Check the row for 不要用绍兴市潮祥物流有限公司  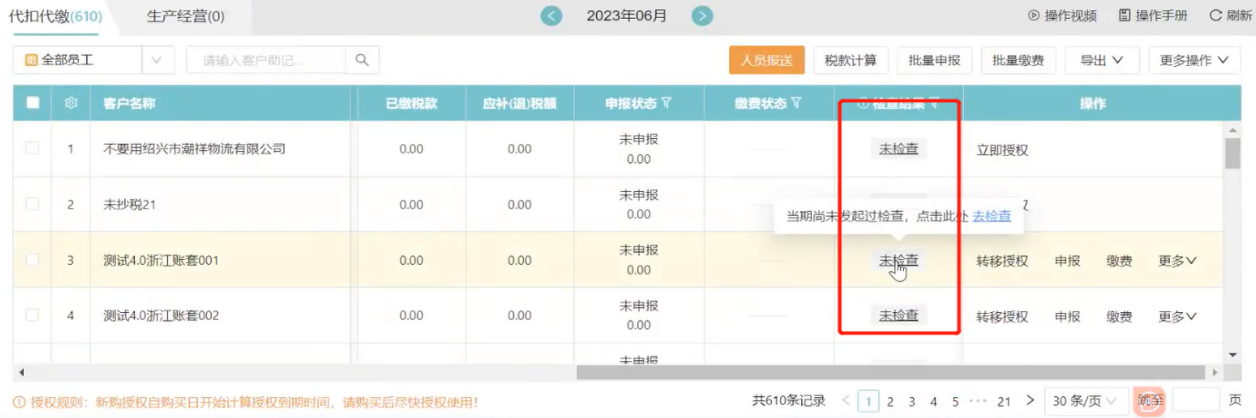[33, 149]
